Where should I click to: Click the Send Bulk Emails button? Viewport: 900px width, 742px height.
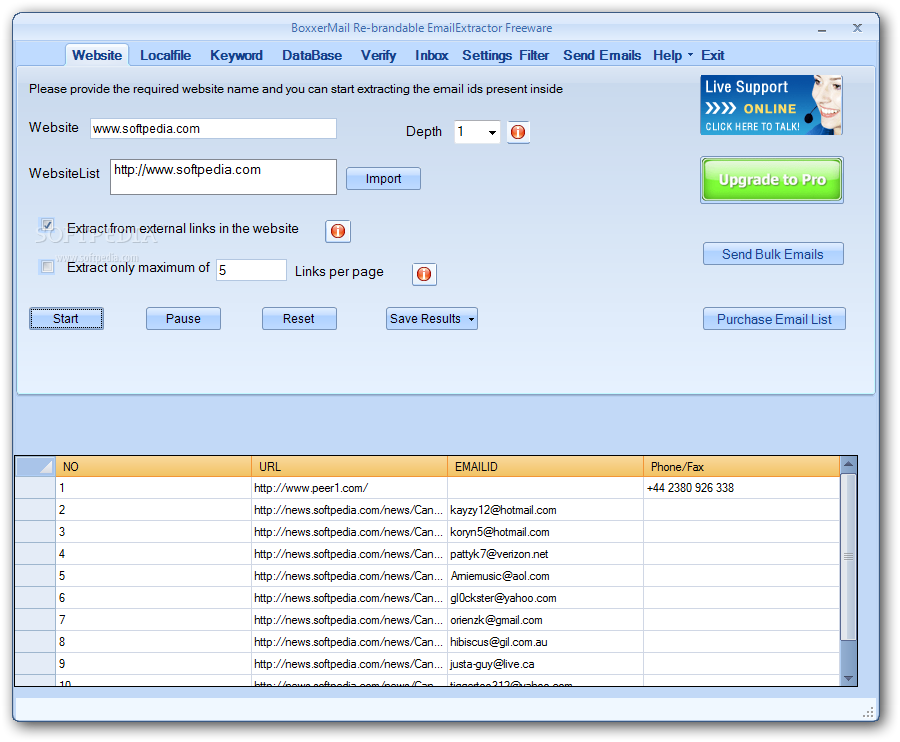(x=773, y=254)
